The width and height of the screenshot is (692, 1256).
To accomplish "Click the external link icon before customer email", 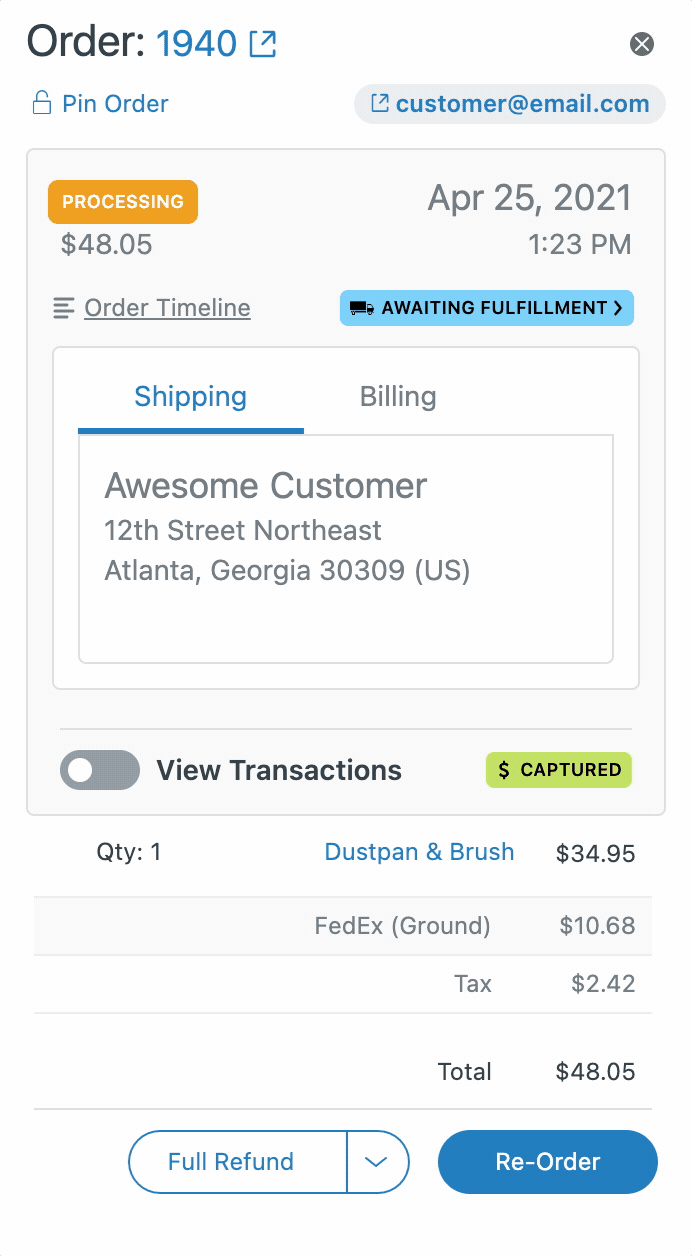I will point(380,103).
